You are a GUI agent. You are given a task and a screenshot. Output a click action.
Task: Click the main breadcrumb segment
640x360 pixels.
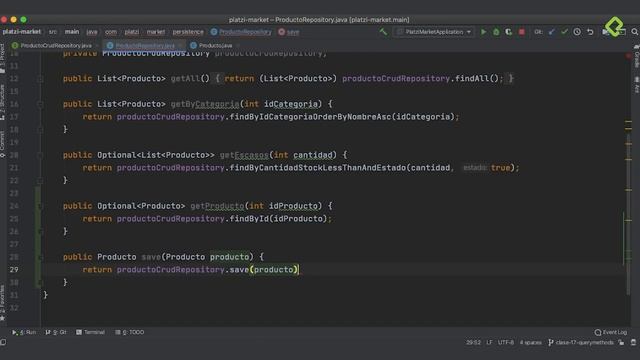click(72, 32)
